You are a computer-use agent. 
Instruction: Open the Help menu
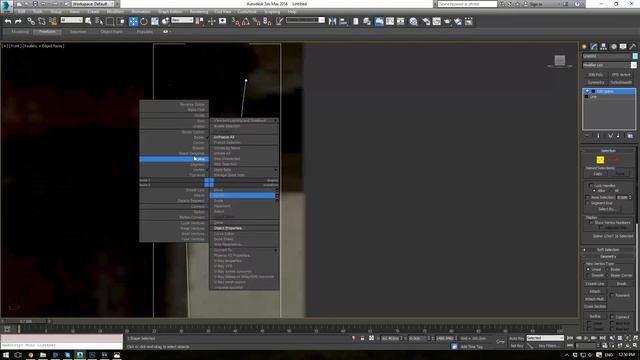[x=291, y=12]
